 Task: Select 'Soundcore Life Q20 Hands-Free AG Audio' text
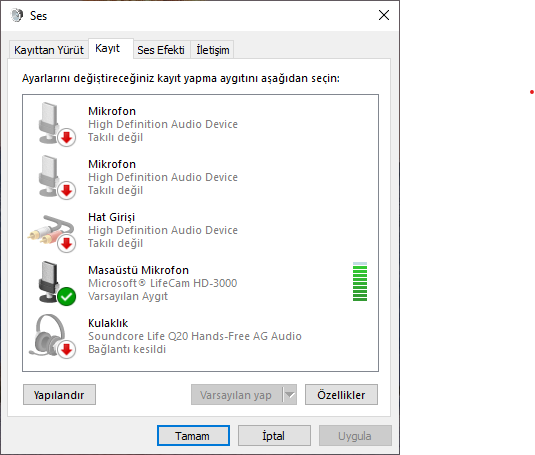pos(195,336)
